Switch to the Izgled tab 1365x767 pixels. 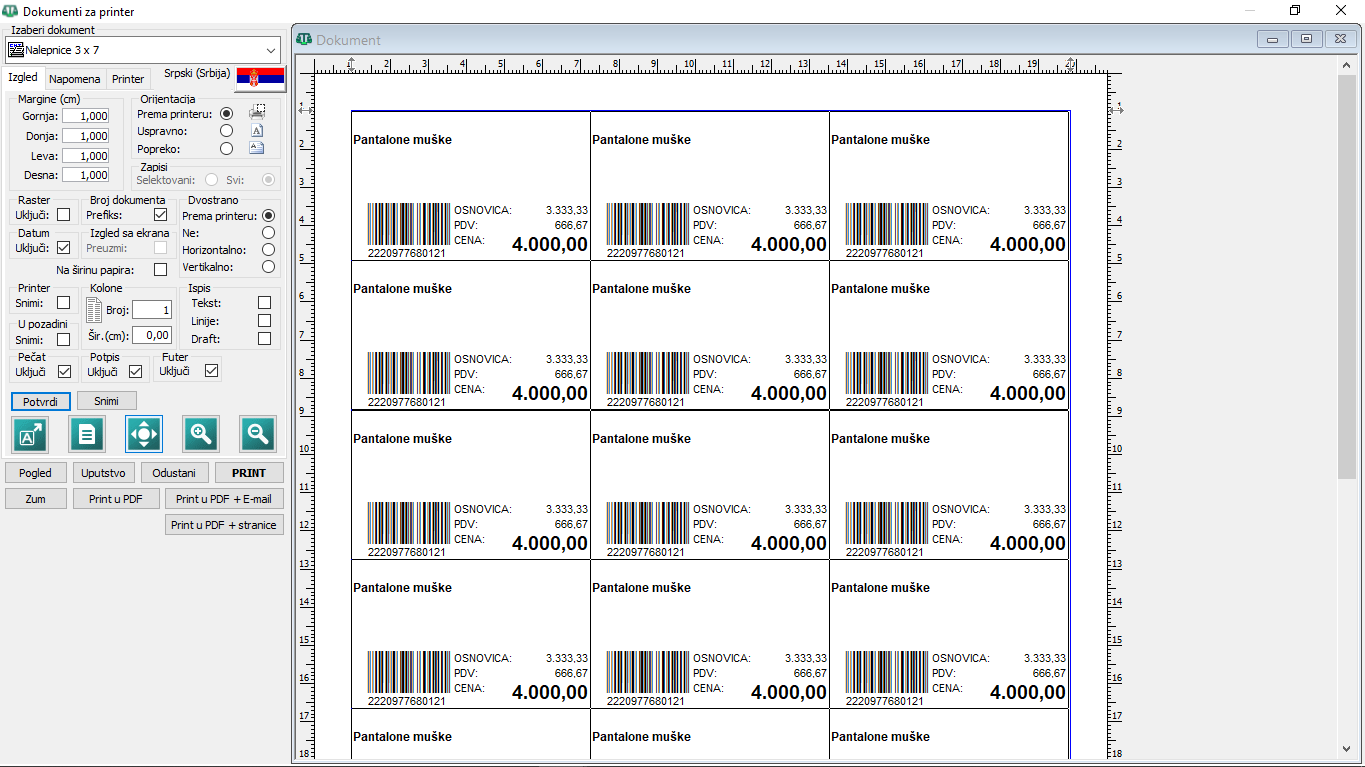23,77
